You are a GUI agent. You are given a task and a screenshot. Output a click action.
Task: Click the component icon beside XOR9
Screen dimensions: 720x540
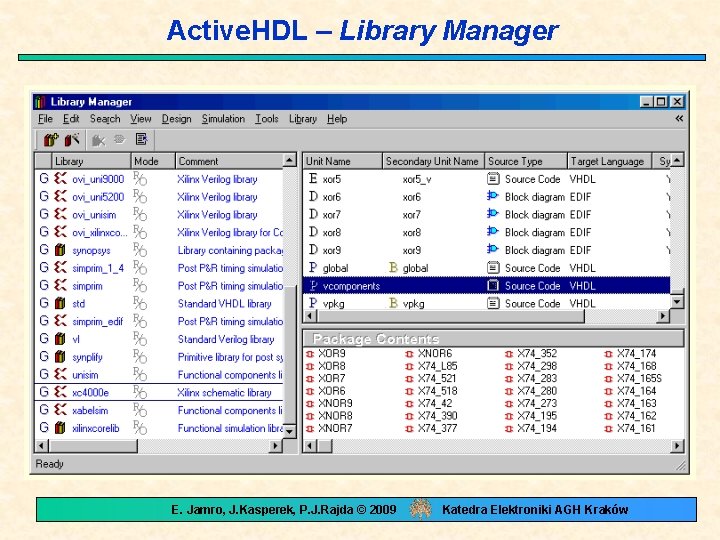click(310, 354)
